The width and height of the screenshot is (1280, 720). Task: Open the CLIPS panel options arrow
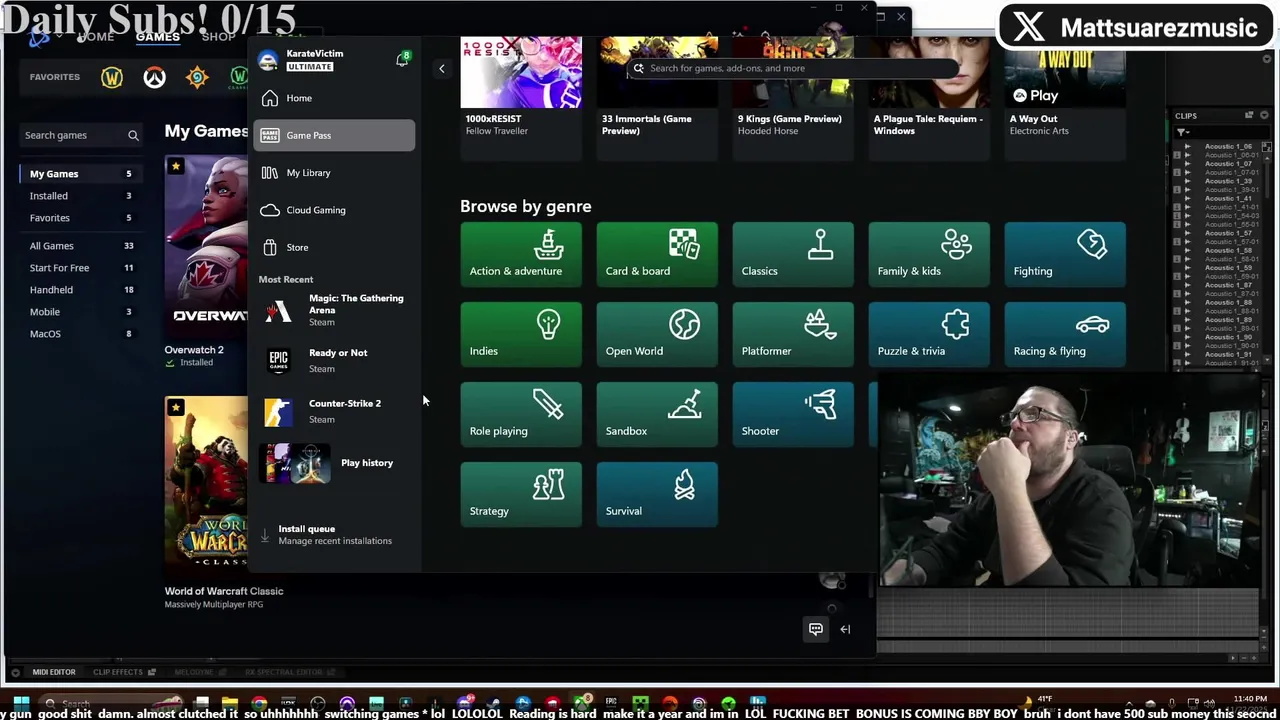click(1264, 116)
